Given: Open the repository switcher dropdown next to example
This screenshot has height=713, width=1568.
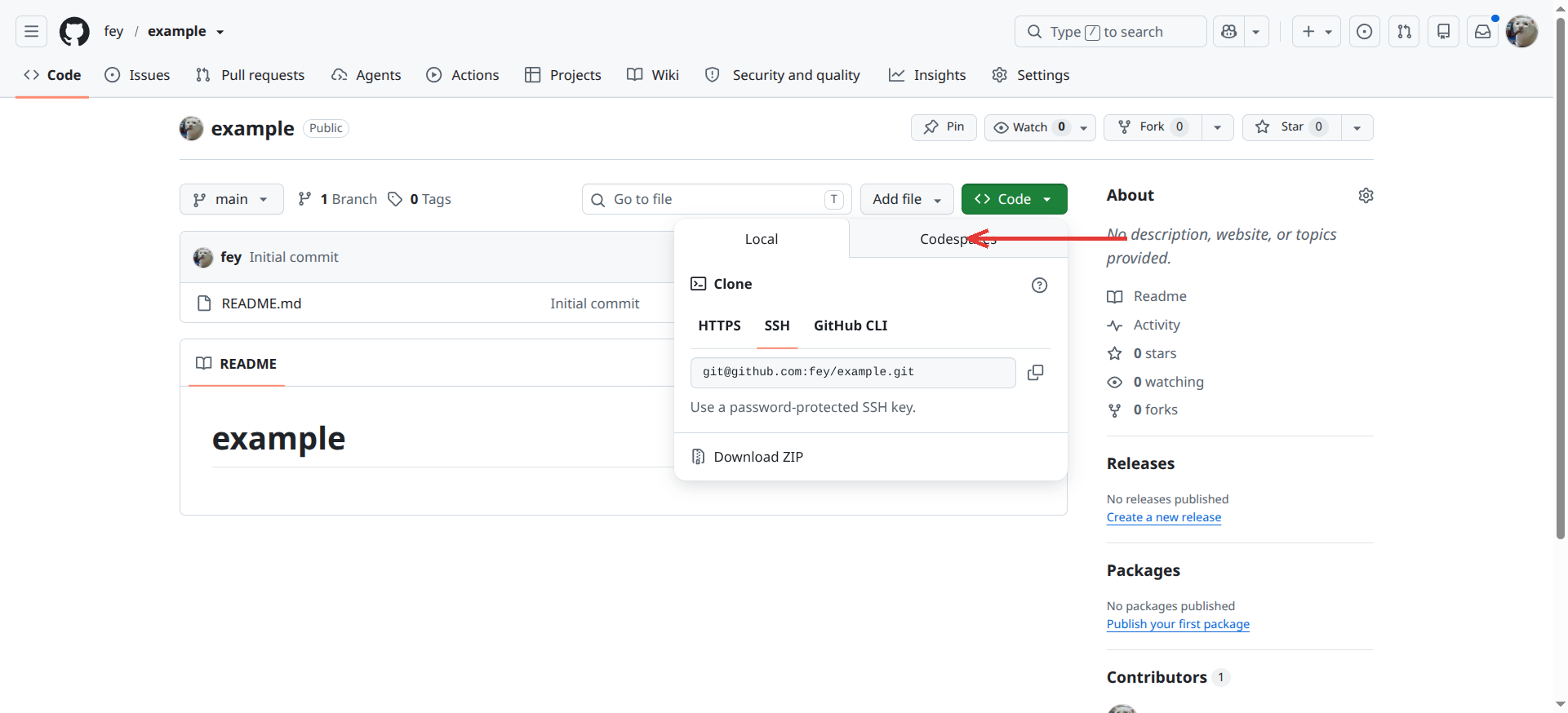Looking at the screenshot, I should [x=220, y=33].
